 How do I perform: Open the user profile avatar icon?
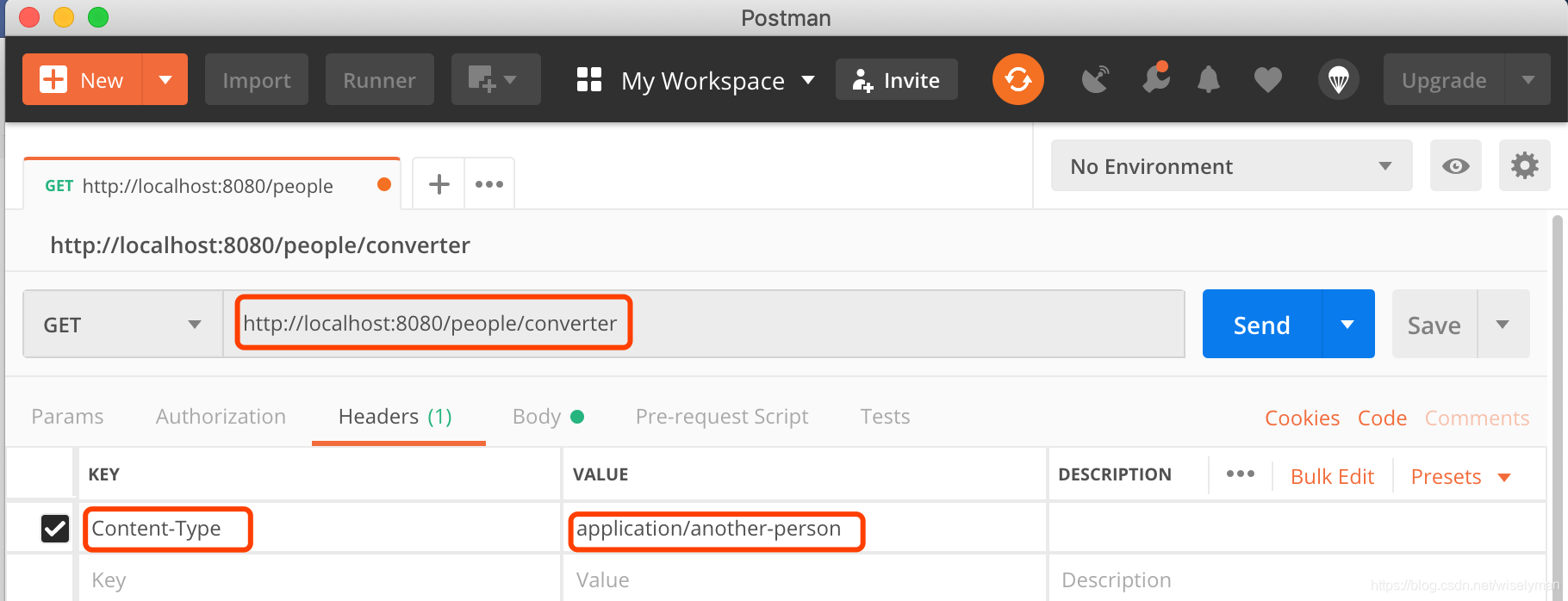point(1338,80)
